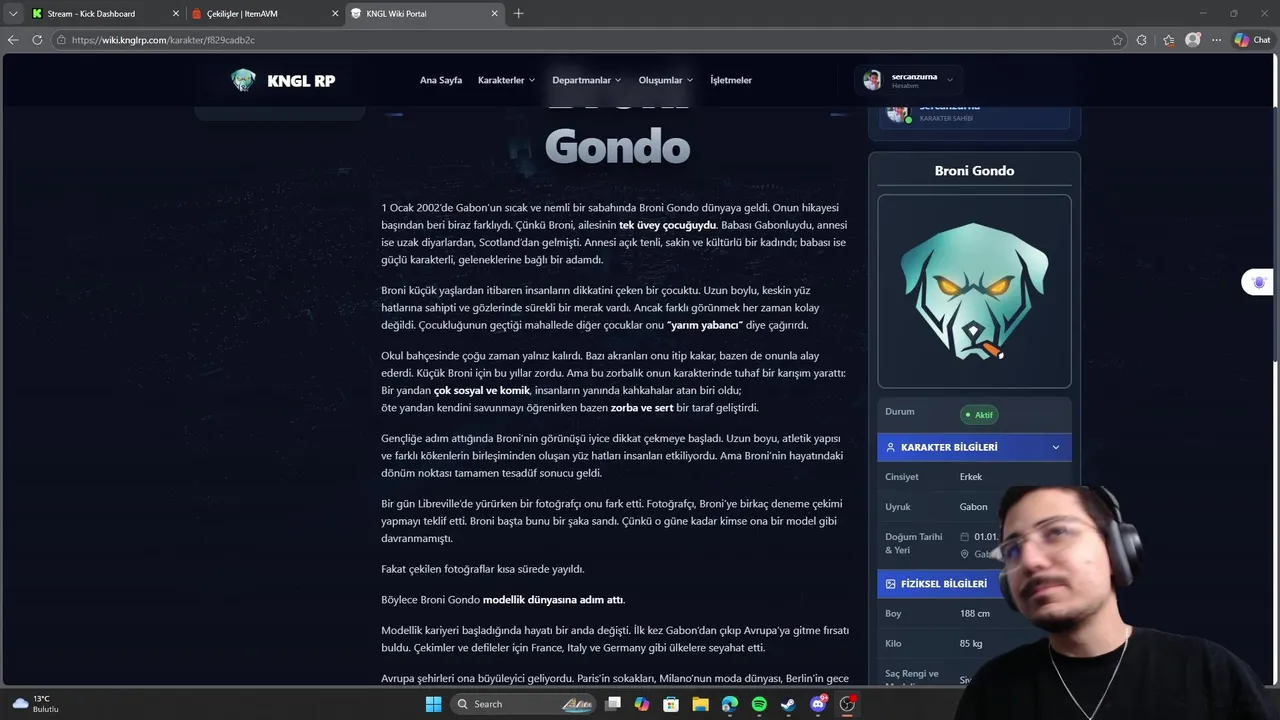The width and height of the screenshot is (1280, 720).
Task: Click the location pin icon under birth date
Action: coord(965,554)
